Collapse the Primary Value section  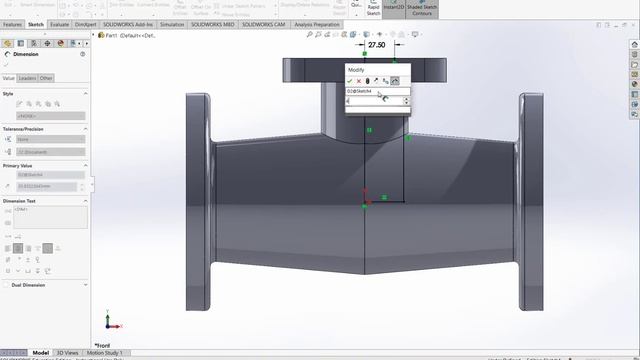tap(85, 166)
